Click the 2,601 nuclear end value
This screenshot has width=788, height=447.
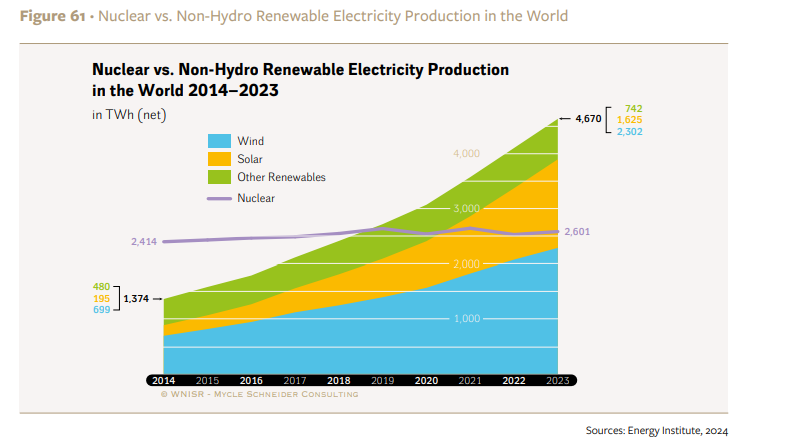[577, 232]
